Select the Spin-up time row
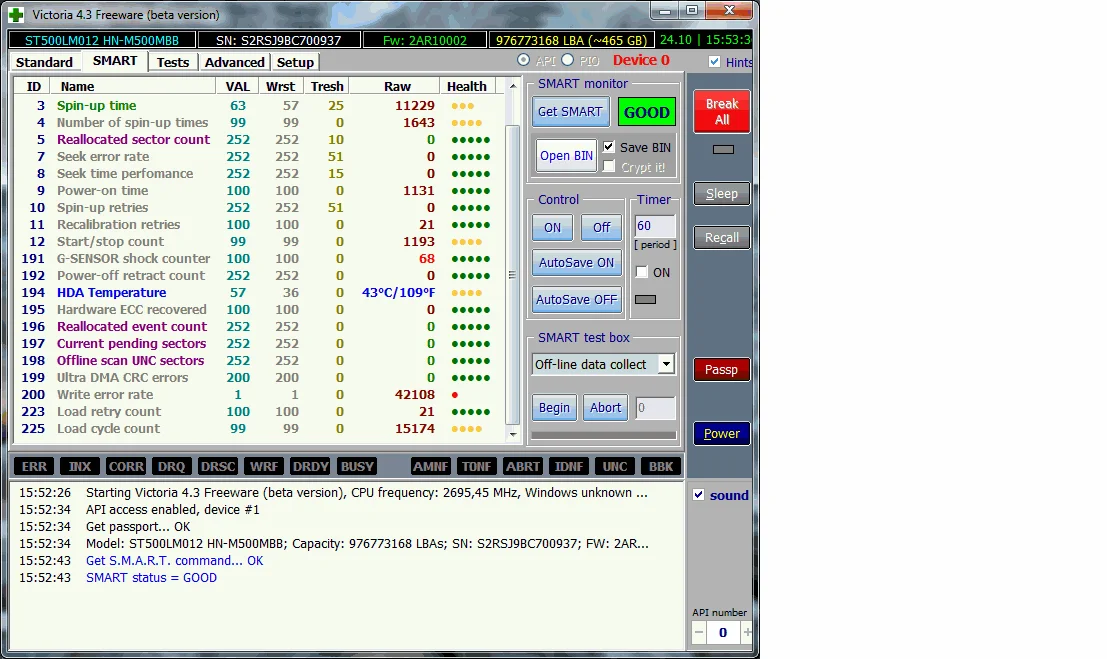The height and width of the screenshot is (659, 1107). tap(259, 105)
